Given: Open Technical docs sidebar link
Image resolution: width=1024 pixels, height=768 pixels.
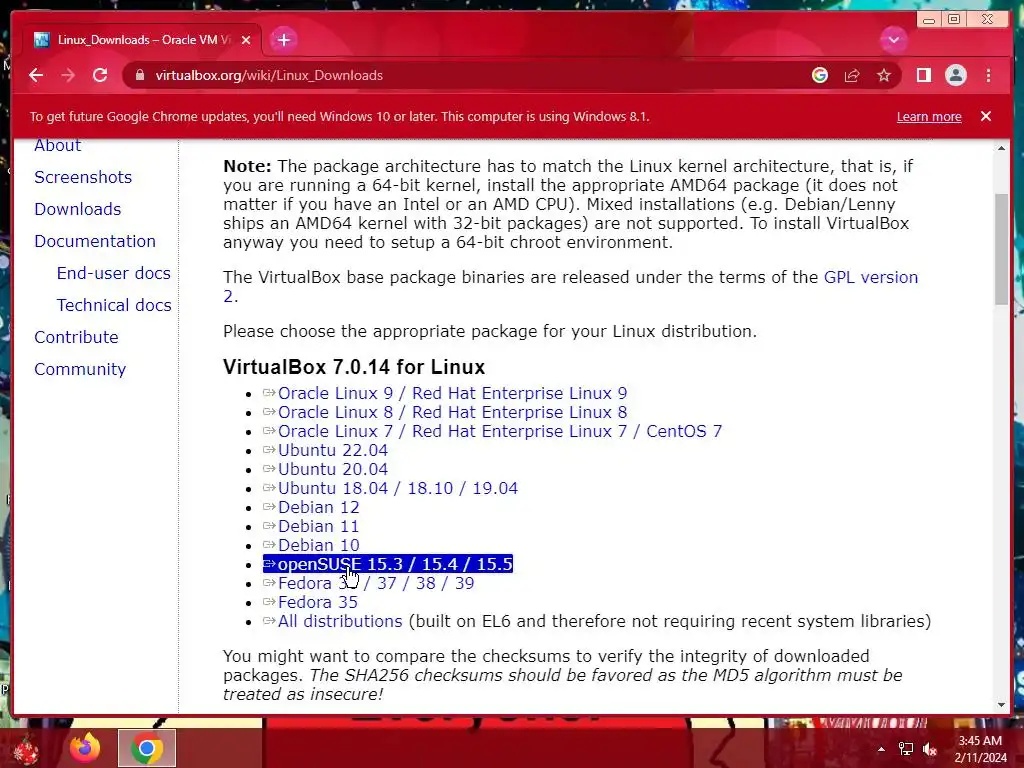Looking at the screenshot, I should pos(114,305).
